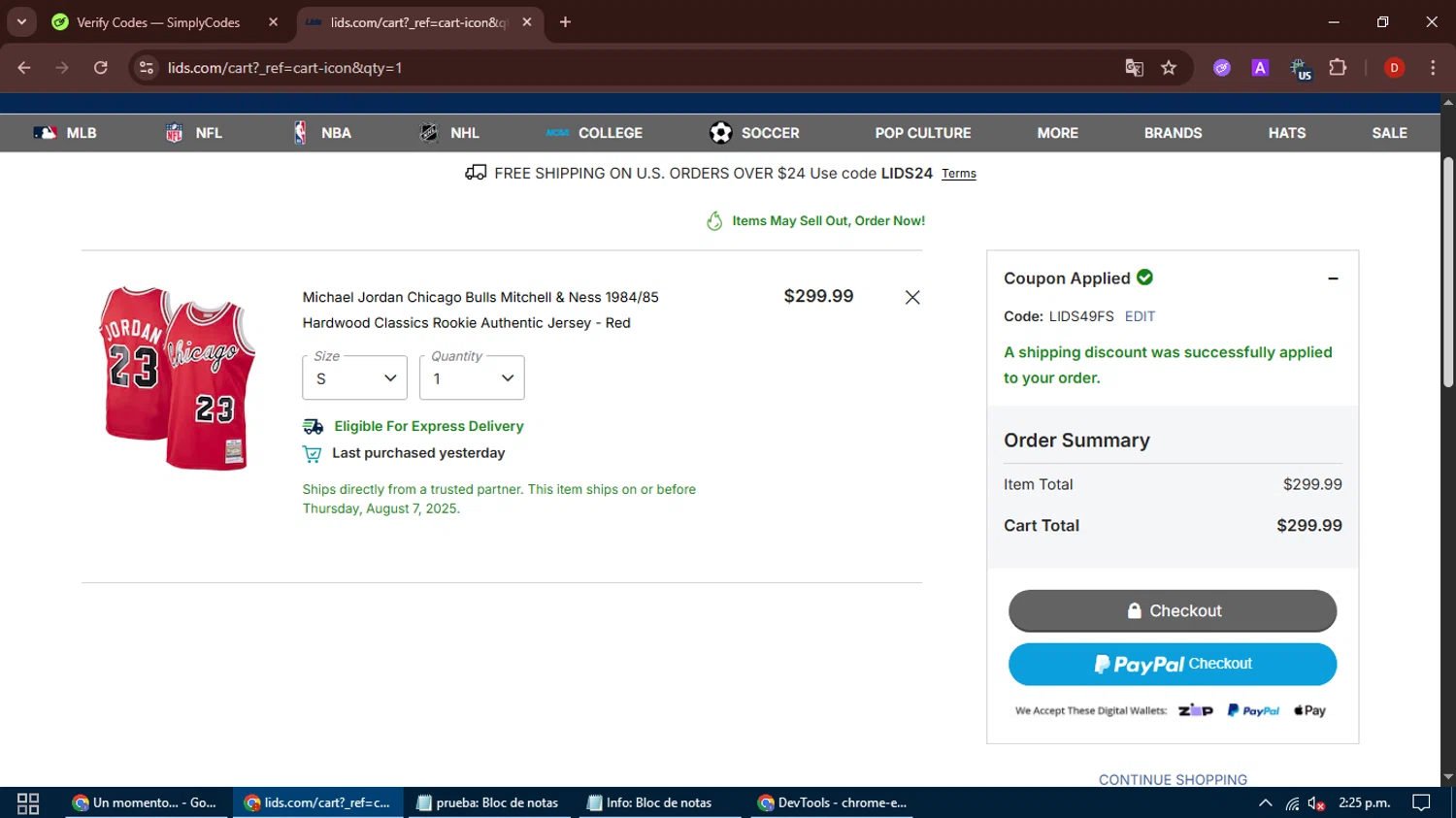Image resolution: width=1456 pixels, height=818 pixels.
Task: Open prueba Bloc de notas from taskbar
Action: click(488, 802)
